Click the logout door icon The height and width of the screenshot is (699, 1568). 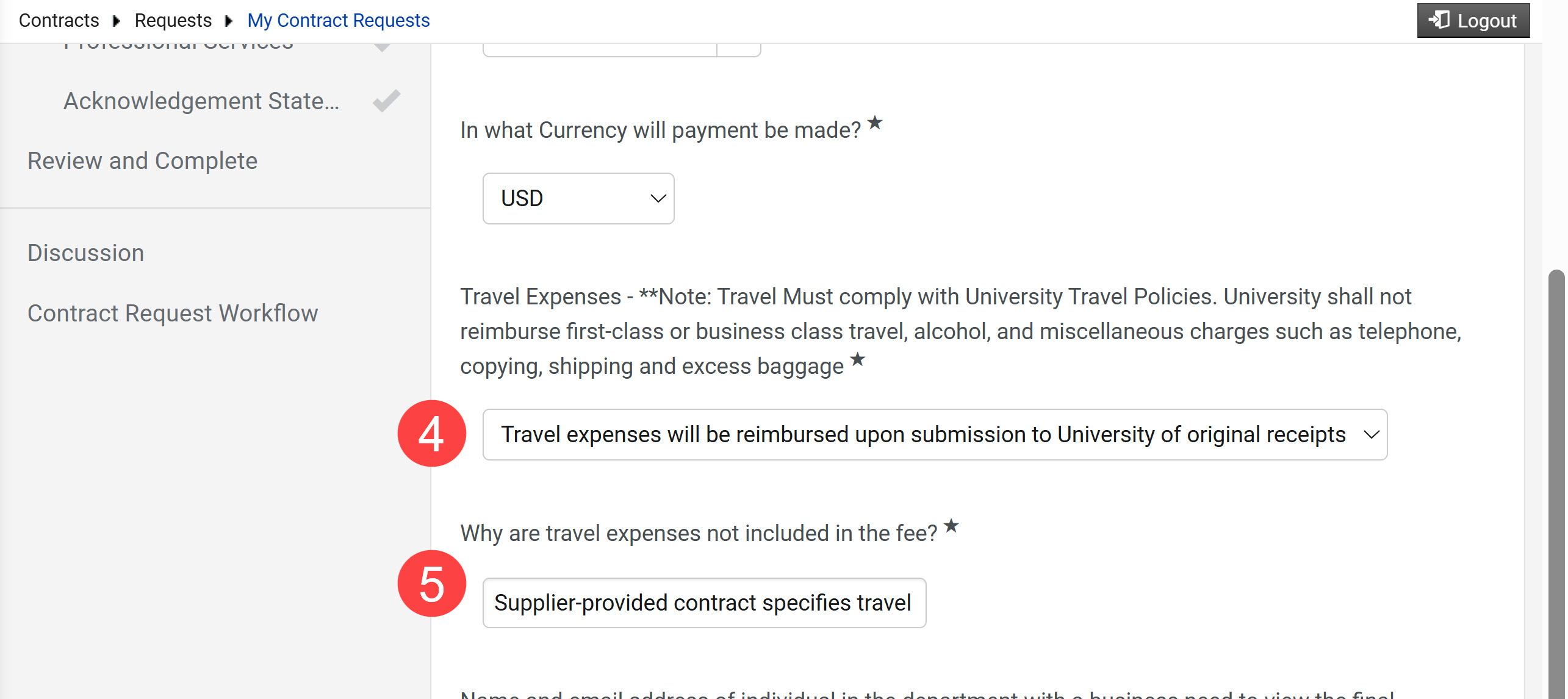point(1439,20)
